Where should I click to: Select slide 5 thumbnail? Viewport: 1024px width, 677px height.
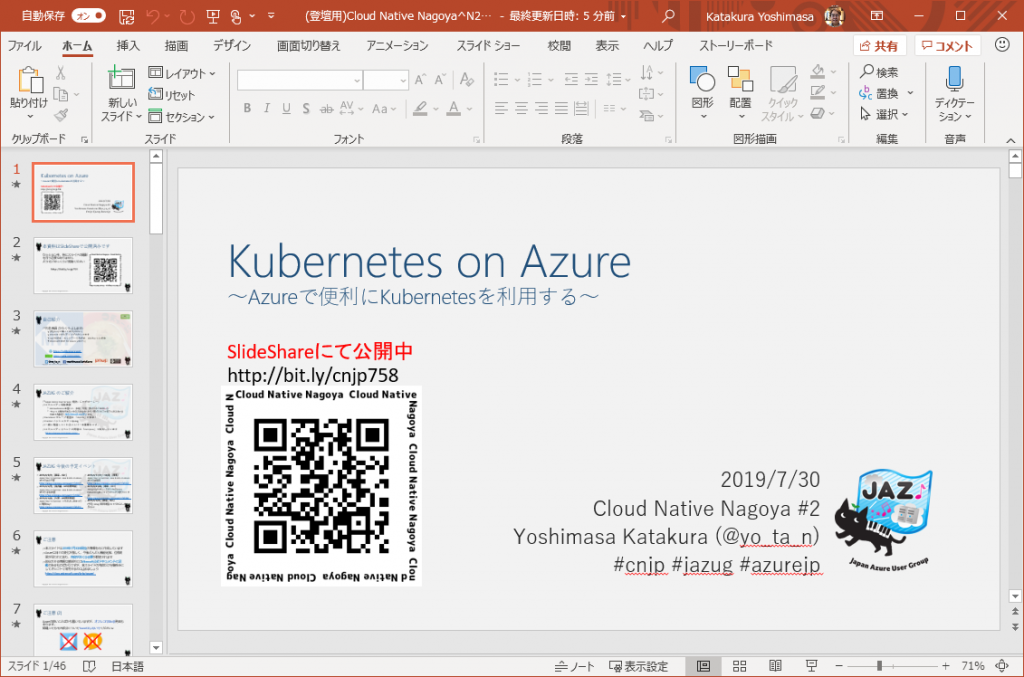click(x=83, y=485)
